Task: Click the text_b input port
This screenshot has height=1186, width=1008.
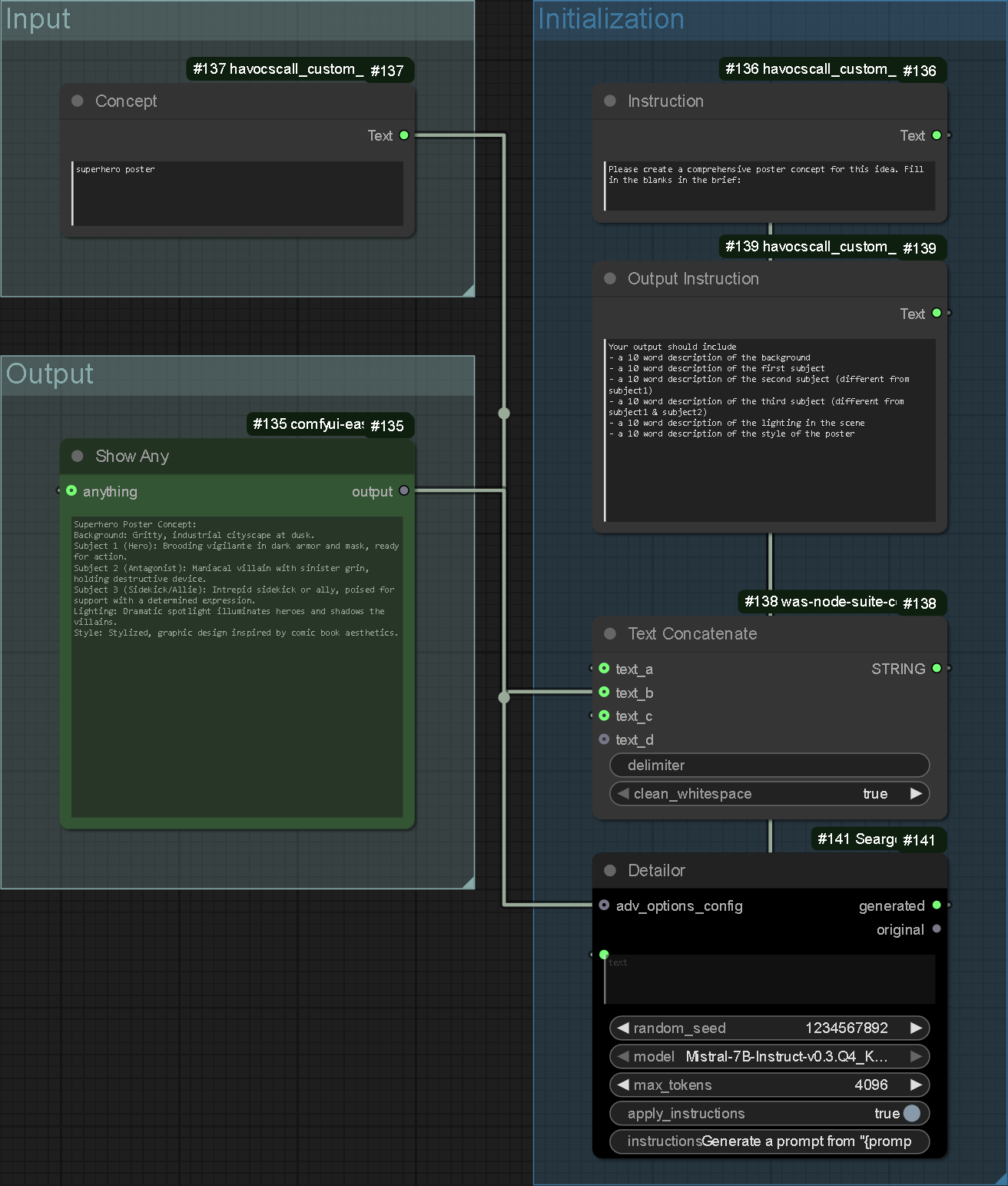Action: tap(604, 692)
